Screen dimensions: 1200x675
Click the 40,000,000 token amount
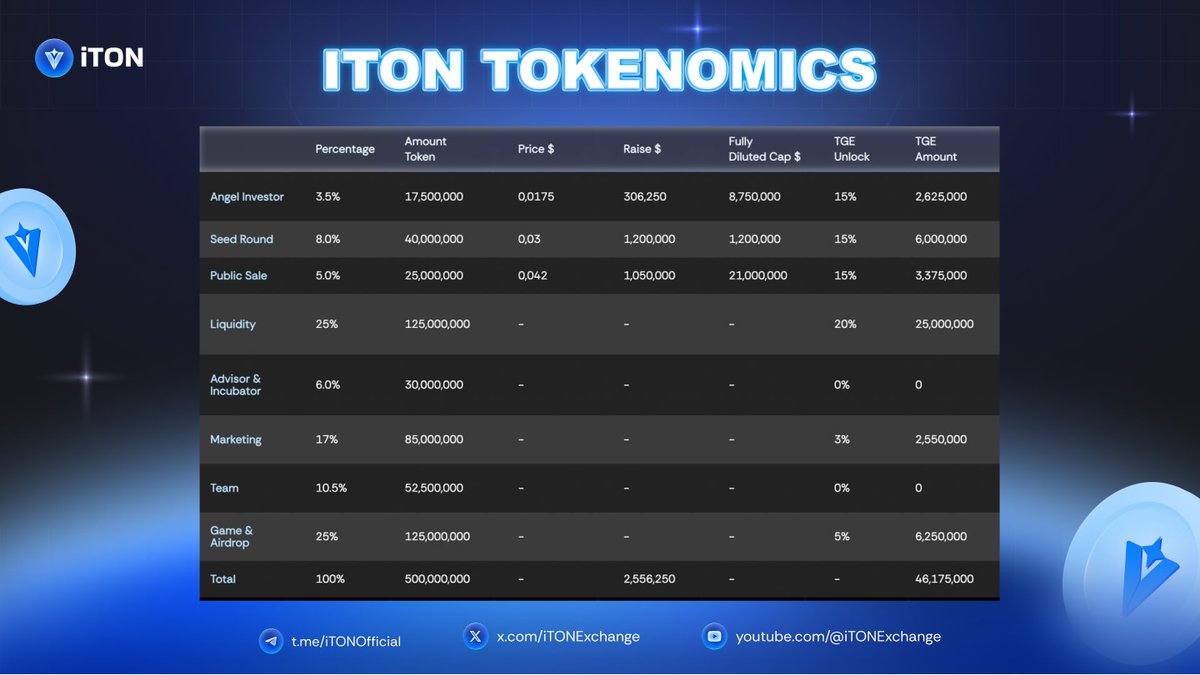[434, 239]
